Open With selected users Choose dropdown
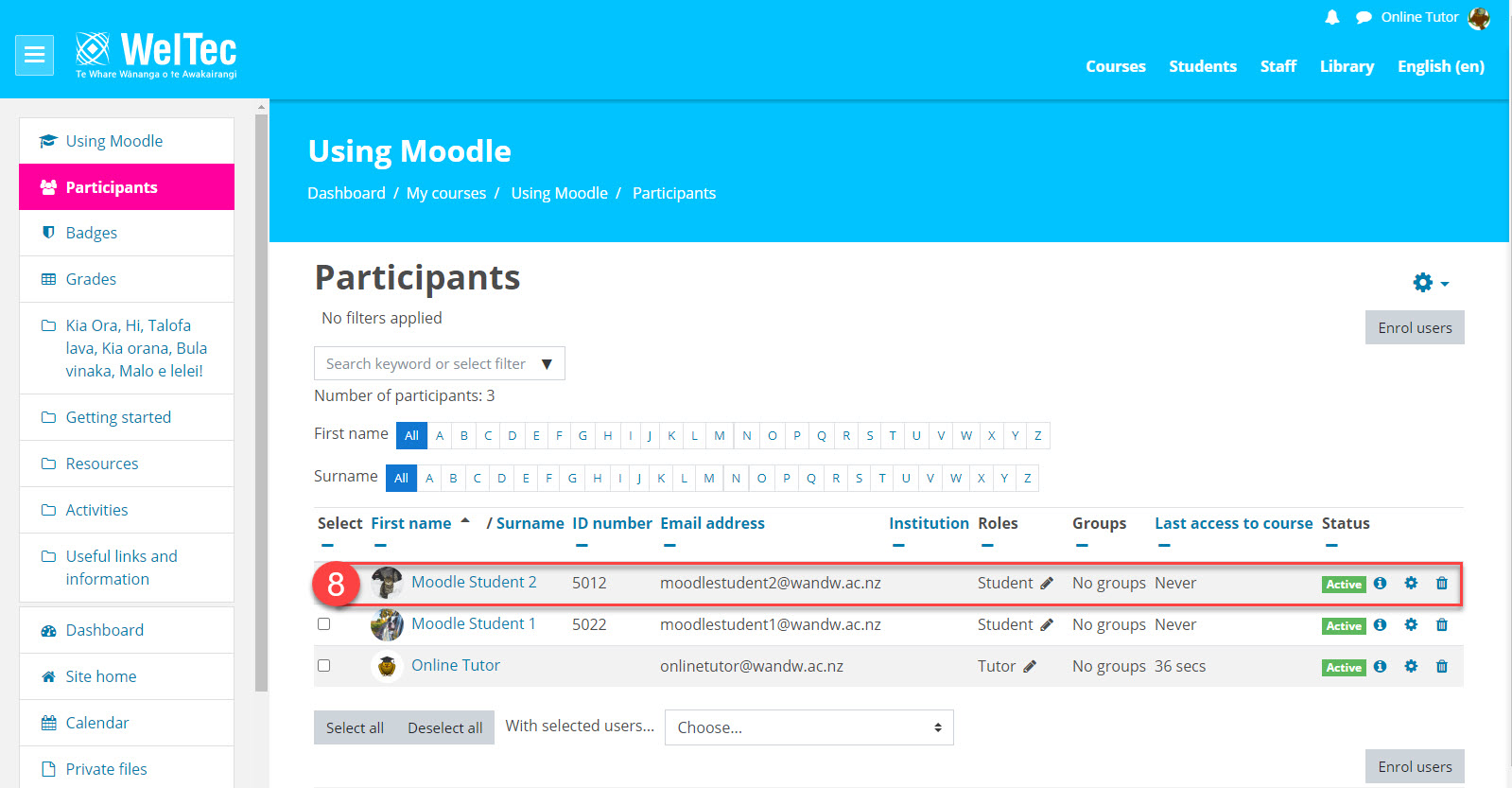 pos(809,727)
